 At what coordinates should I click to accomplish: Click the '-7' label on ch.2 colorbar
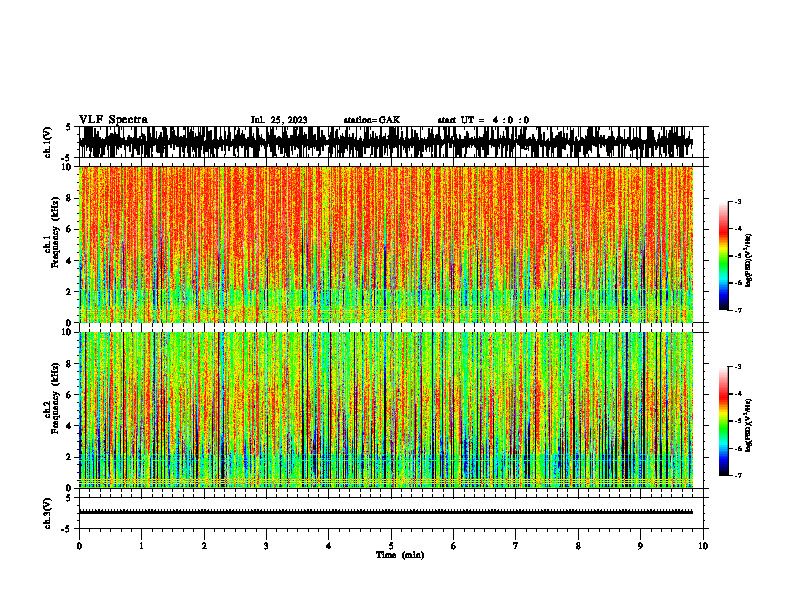tap(738, 476)
